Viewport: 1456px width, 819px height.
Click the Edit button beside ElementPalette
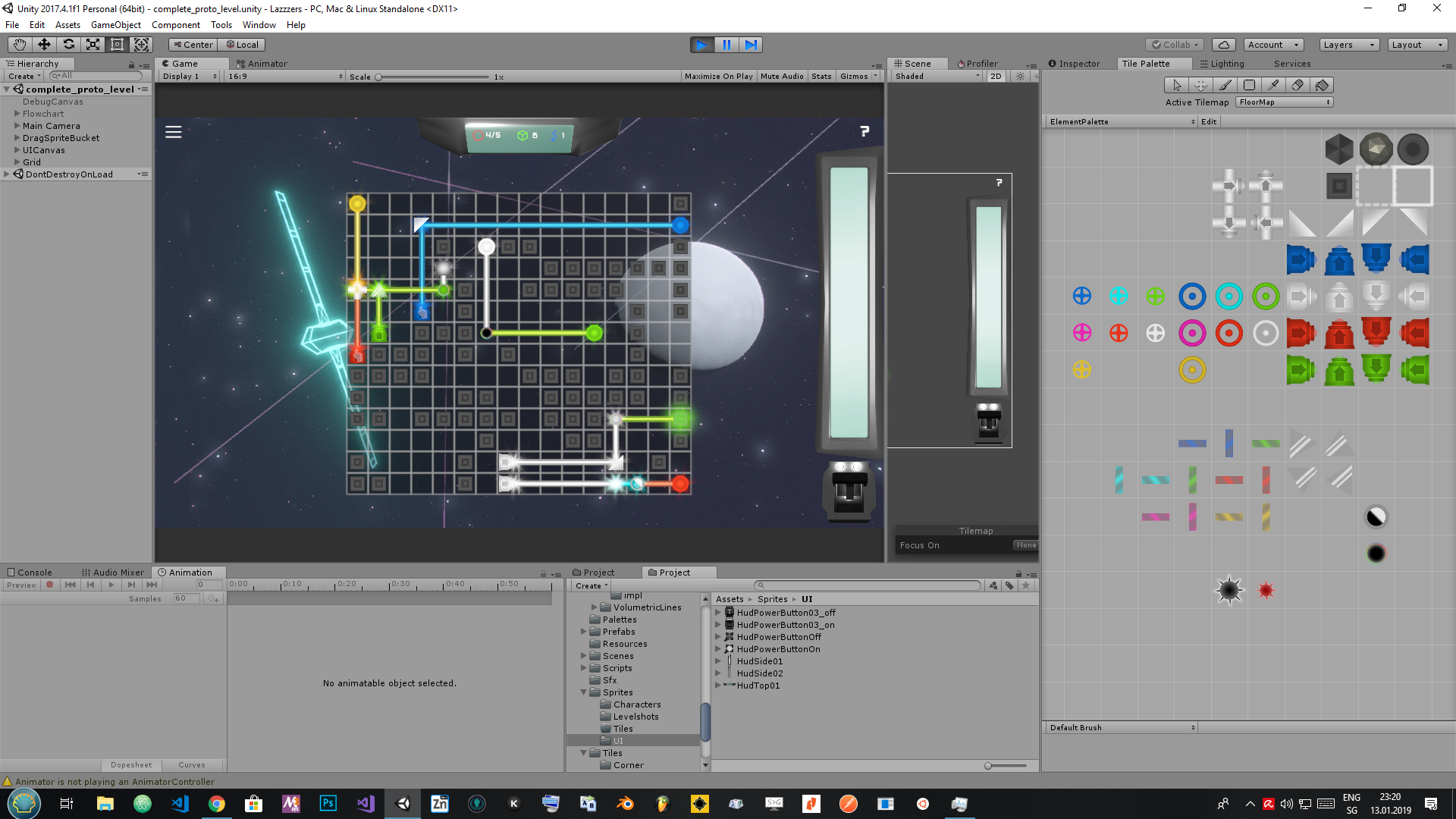[1209, 121]
